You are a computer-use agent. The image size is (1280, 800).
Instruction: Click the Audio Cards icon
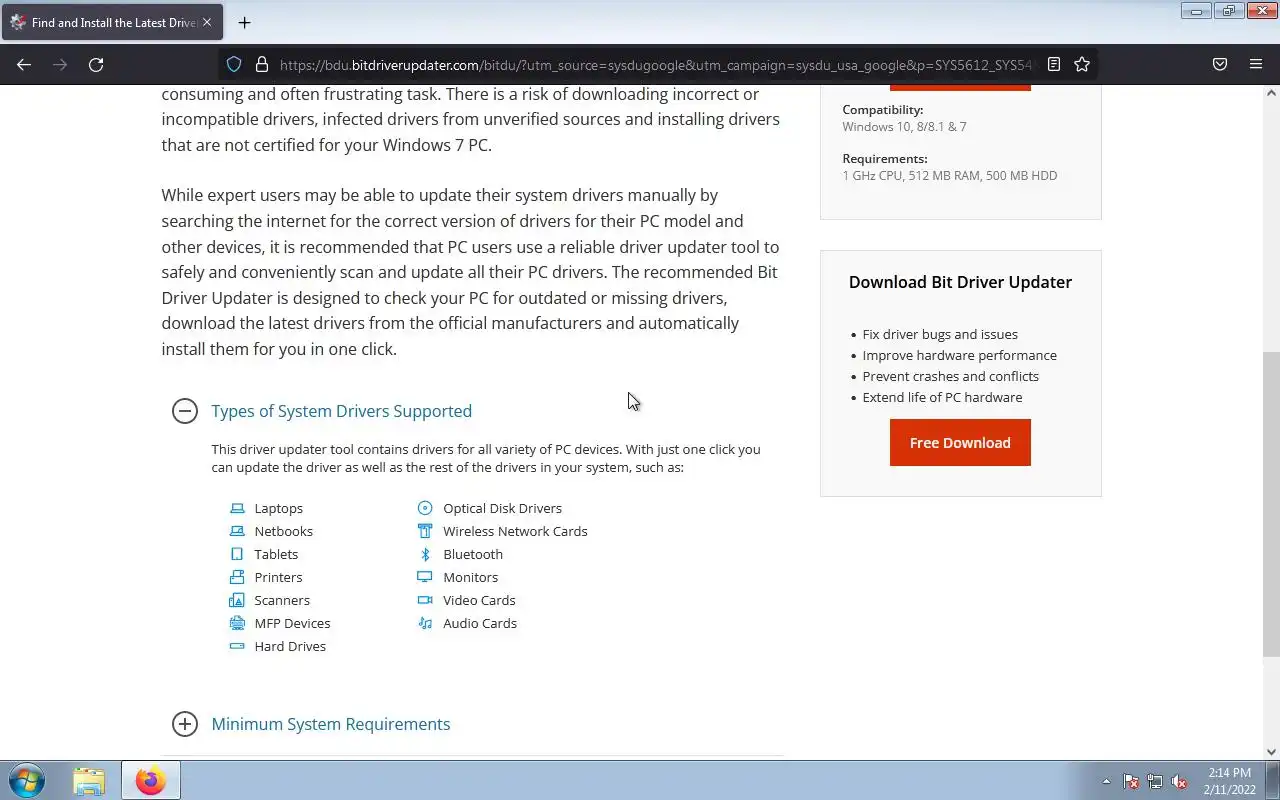point(425,623)
